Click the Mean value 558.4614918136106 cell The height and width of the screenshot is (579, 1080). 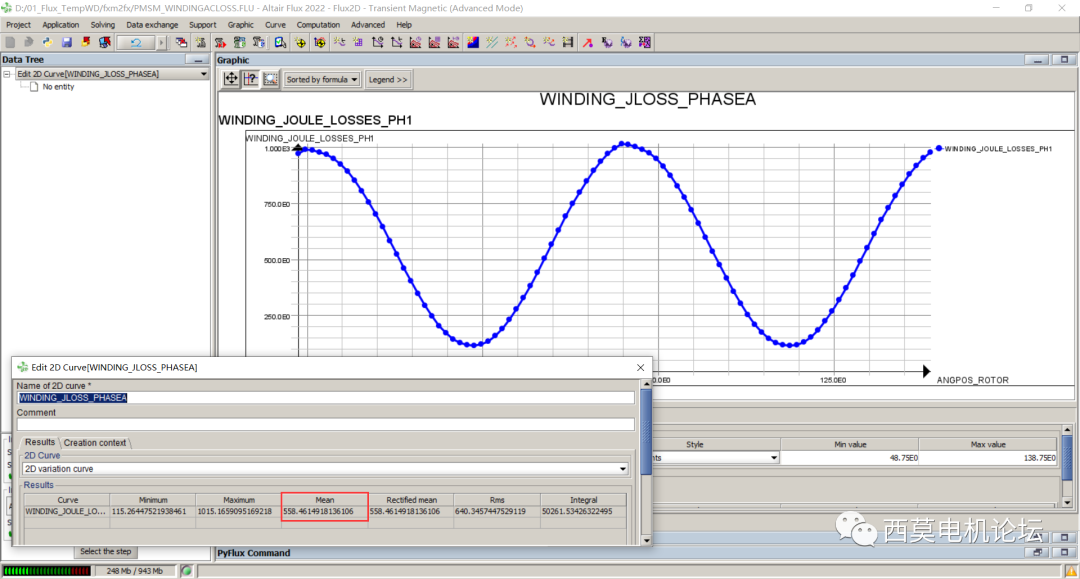coord(325,512)
